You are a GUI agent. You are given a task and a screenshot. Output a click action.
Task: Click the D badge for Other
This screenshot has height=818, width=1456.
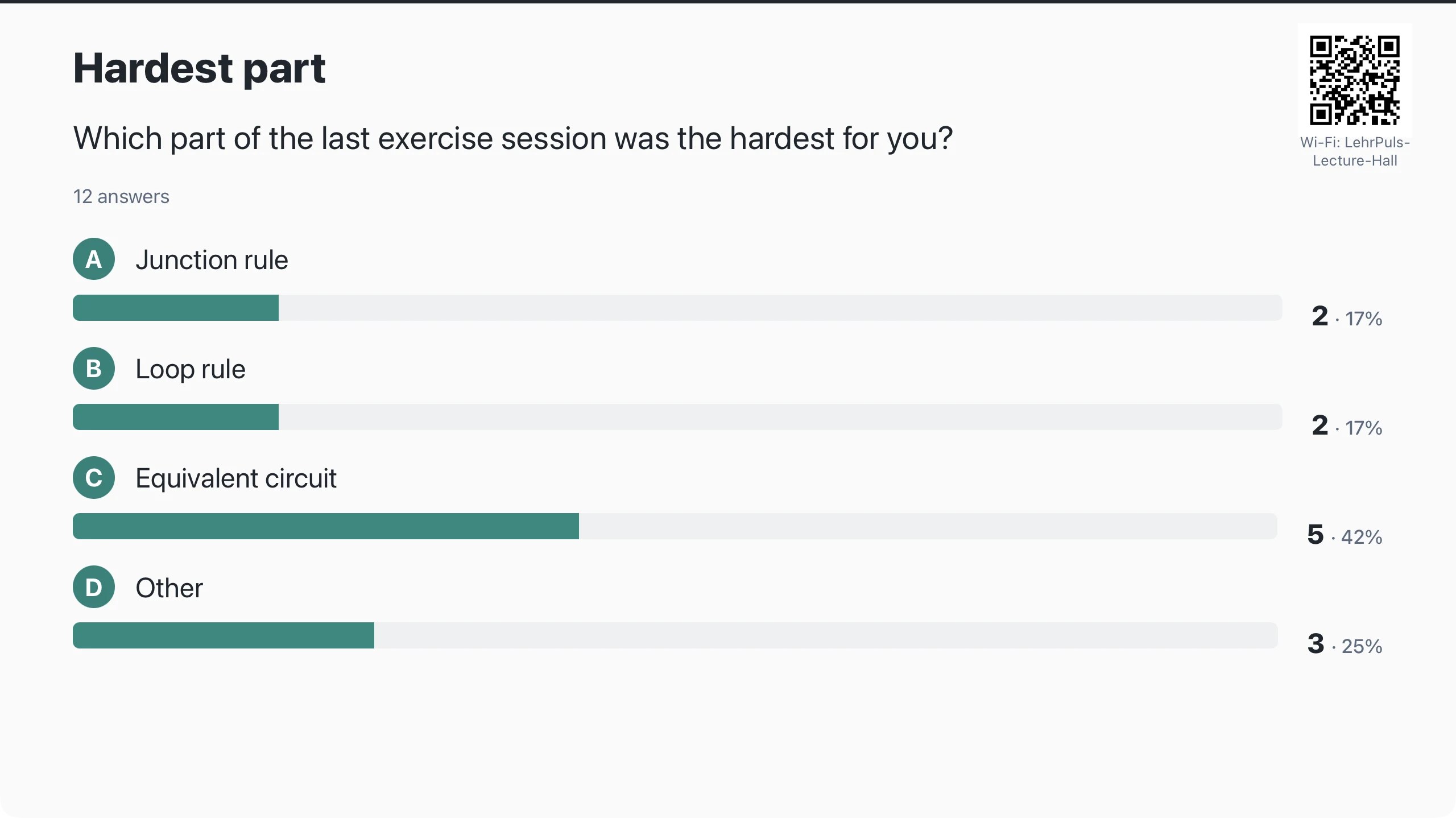pyautogui.click(x=94, y=587)
